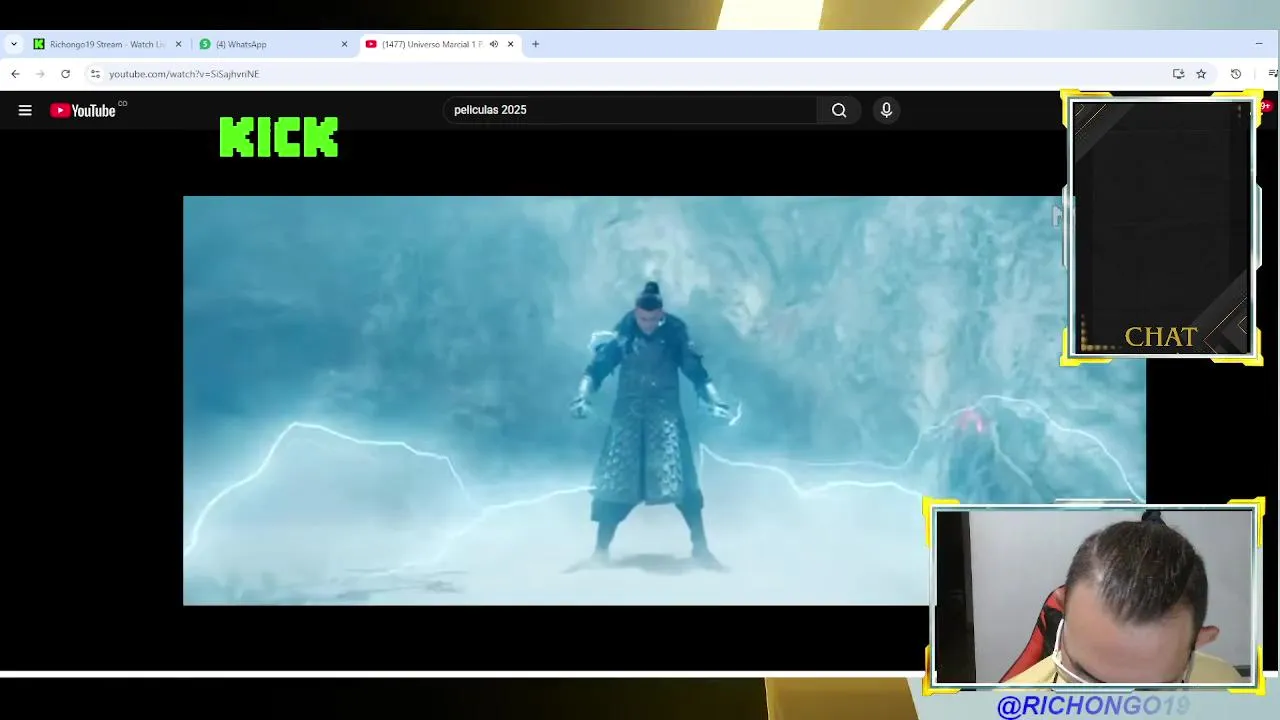
Task: Open the YouTube hamburger guide menu
Action: [25, 110]
